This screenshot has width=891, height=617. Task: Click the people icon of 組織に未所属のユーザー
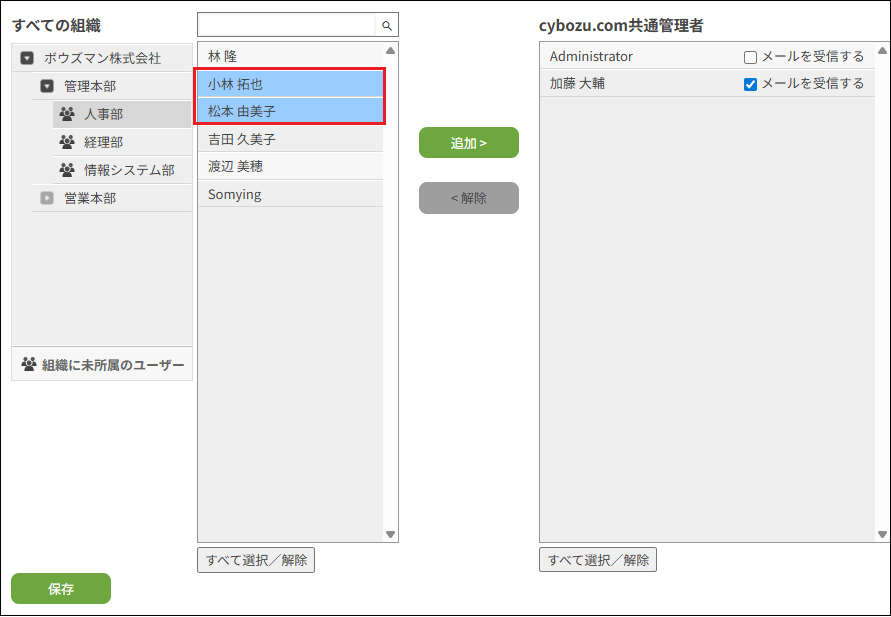pyautogui.click(x=29, y=365)
